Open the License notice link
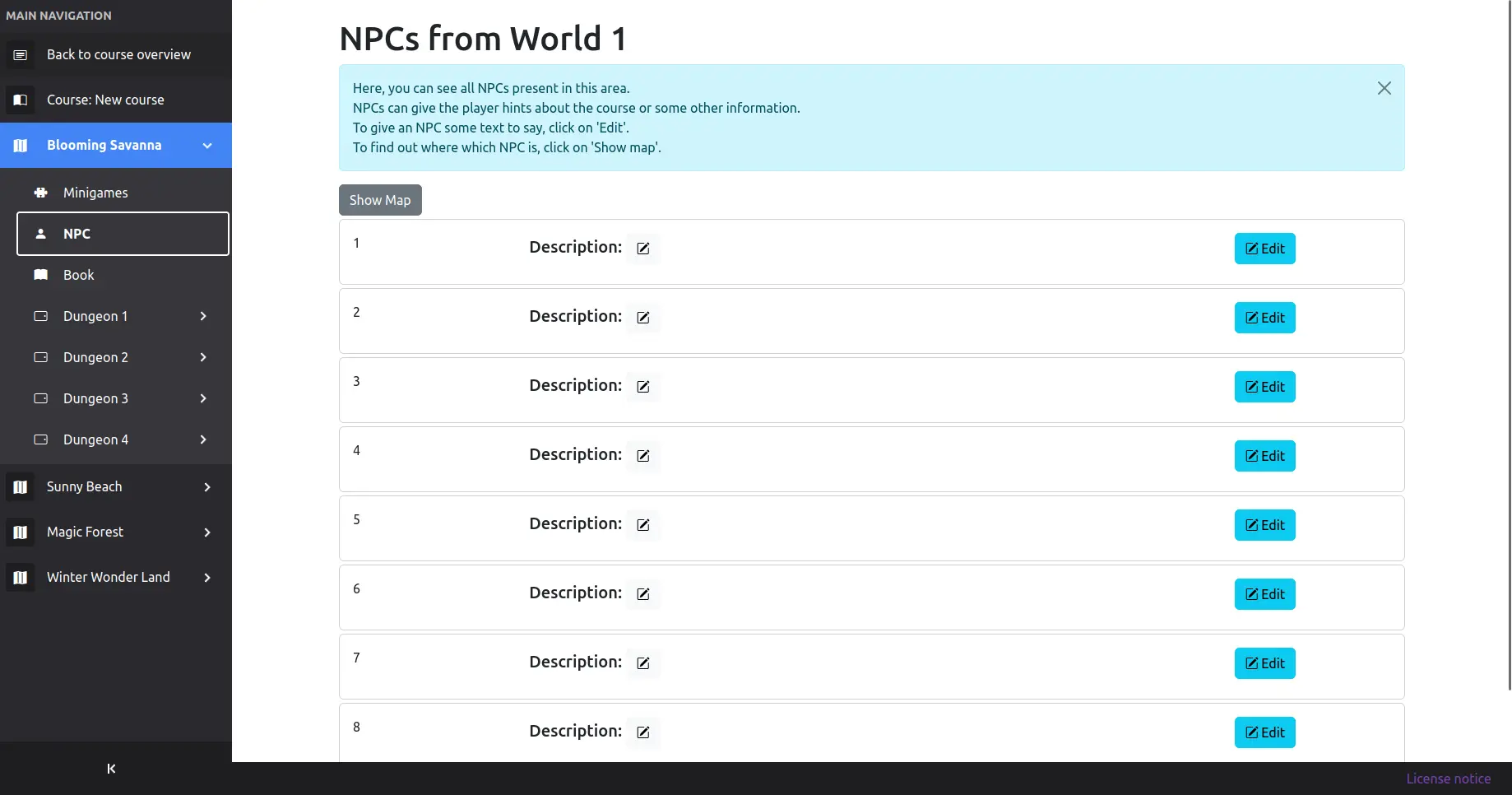The width and height of the screenshot is (1512, 795). [1448, 779]
